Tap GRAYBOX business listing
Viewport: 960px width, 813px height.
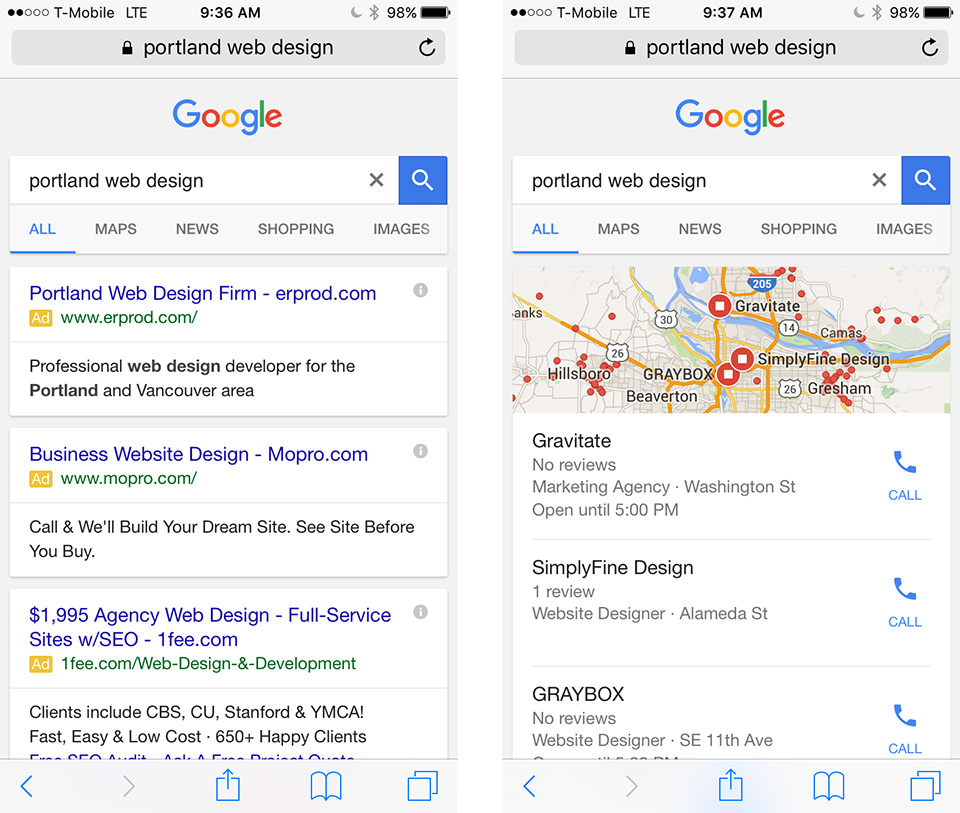coord(731,717)
